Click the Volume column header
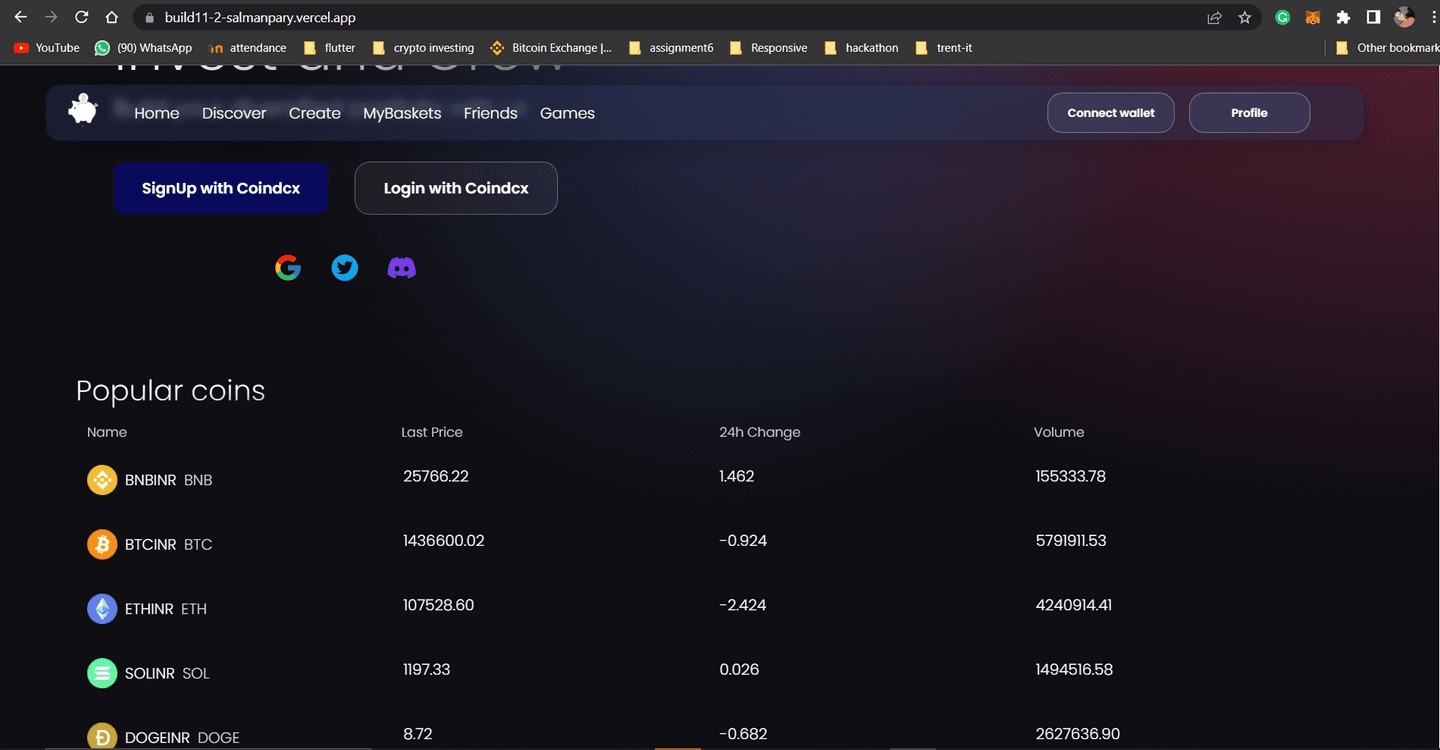Image resolution: width=1440 pixels, height=750 pixels. (1059, 432)
